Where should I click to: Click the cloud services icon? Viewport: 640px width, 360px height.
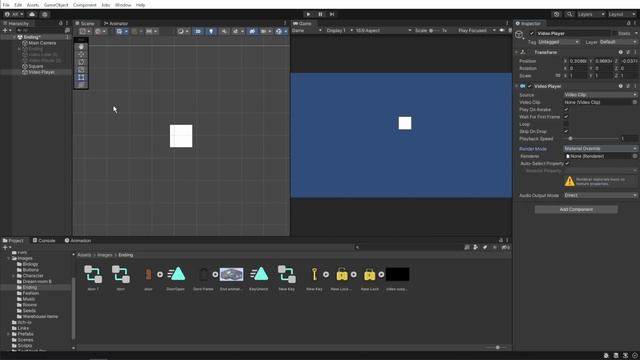pyautogui.click(x=32, y=14)
